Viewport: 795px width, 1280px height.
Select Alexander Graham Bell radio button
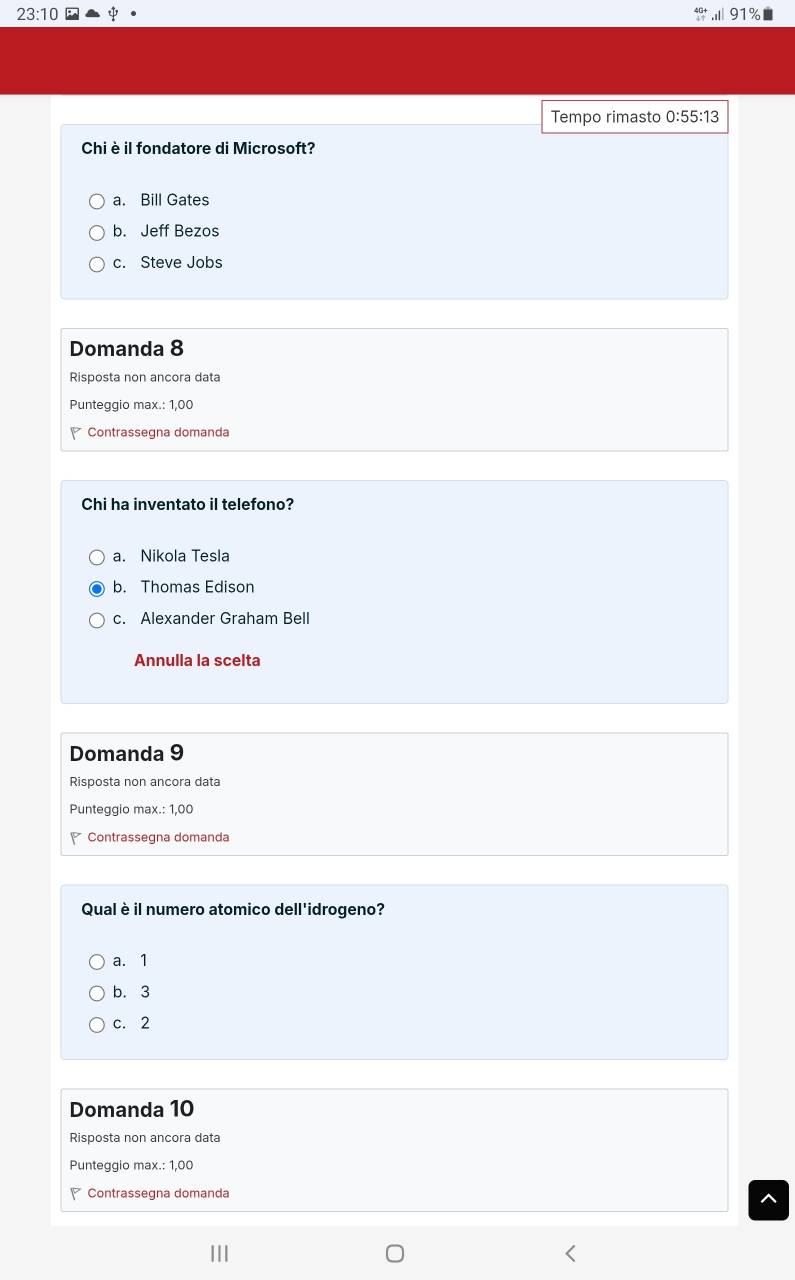(97, 620)
